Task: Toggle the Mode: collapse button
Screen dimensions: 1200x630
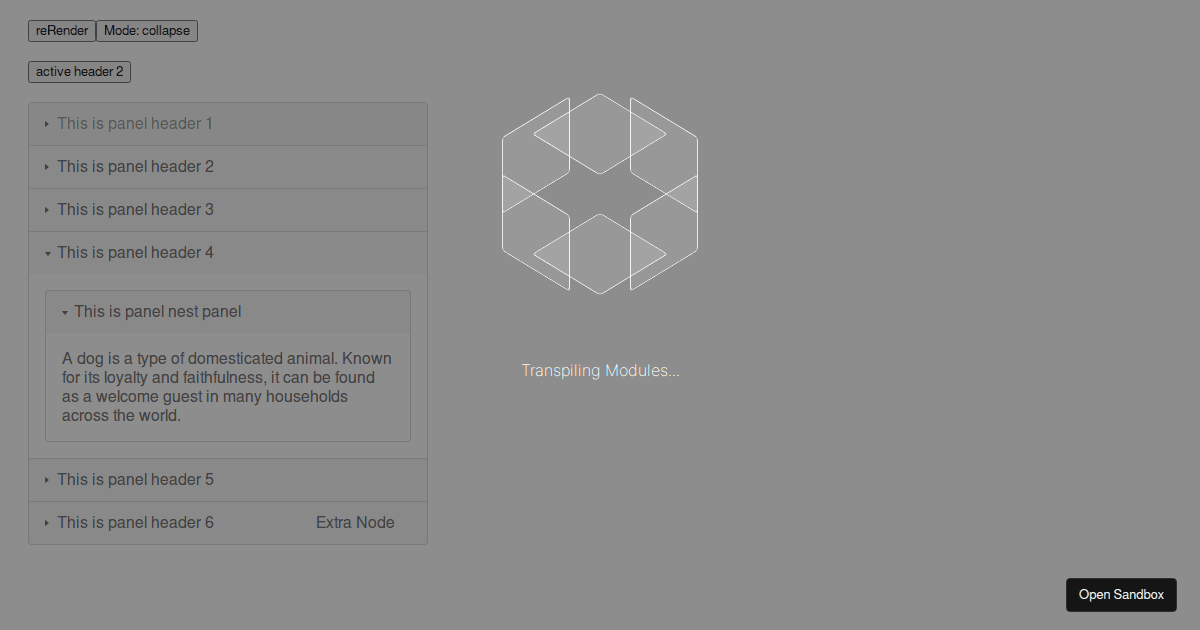Action: (x=147, y=31)
